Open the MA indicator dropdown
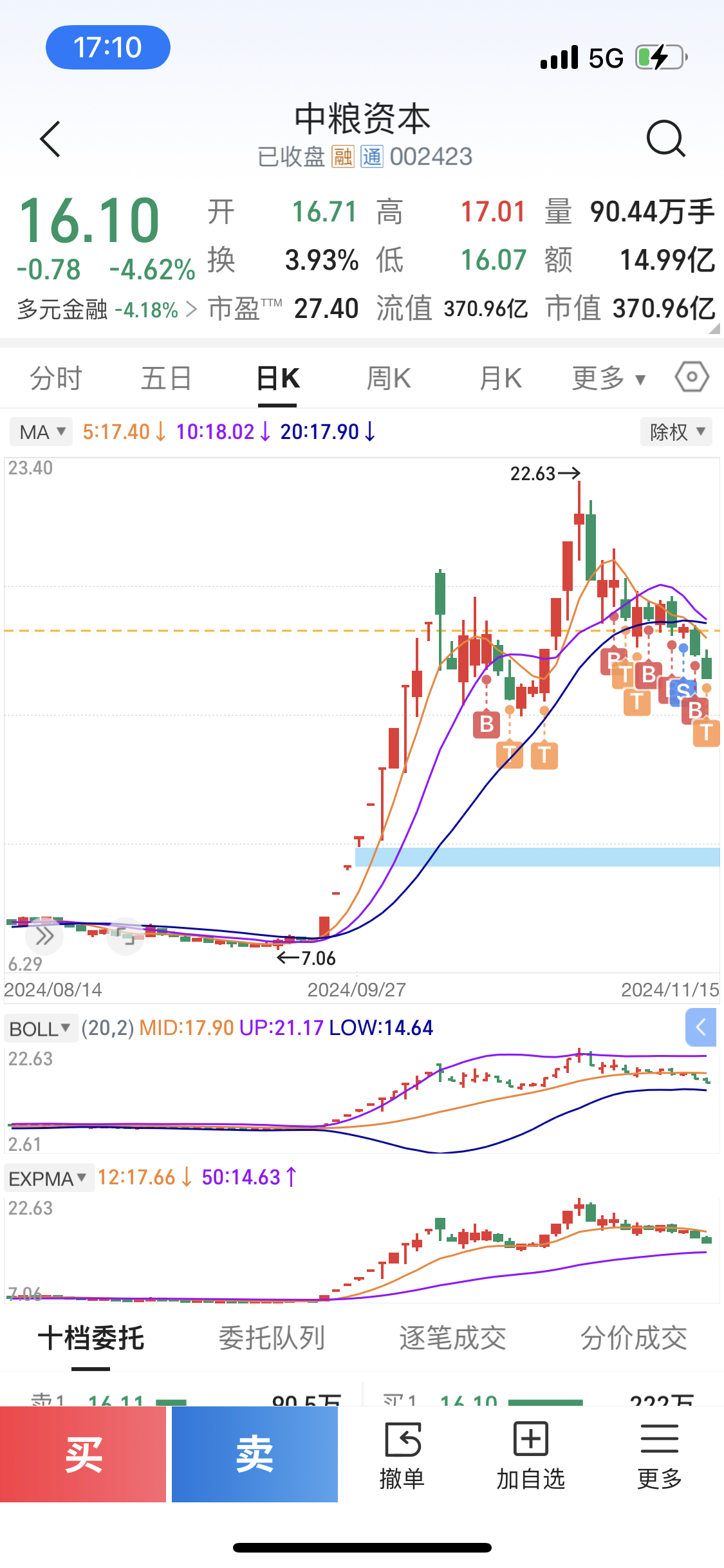The width and height of the screenshot is (724, 1568). pos(41,432)
